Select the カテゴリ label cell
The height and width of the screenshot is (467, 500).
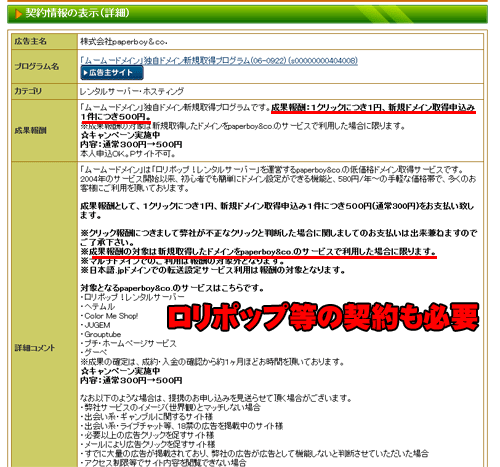44,91
